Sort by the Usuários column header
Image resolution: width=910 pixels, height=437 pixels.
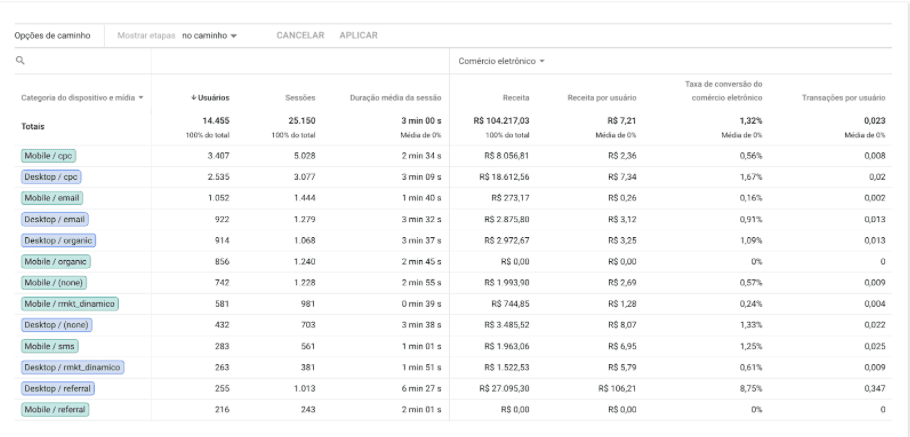[x=210, y=97]
